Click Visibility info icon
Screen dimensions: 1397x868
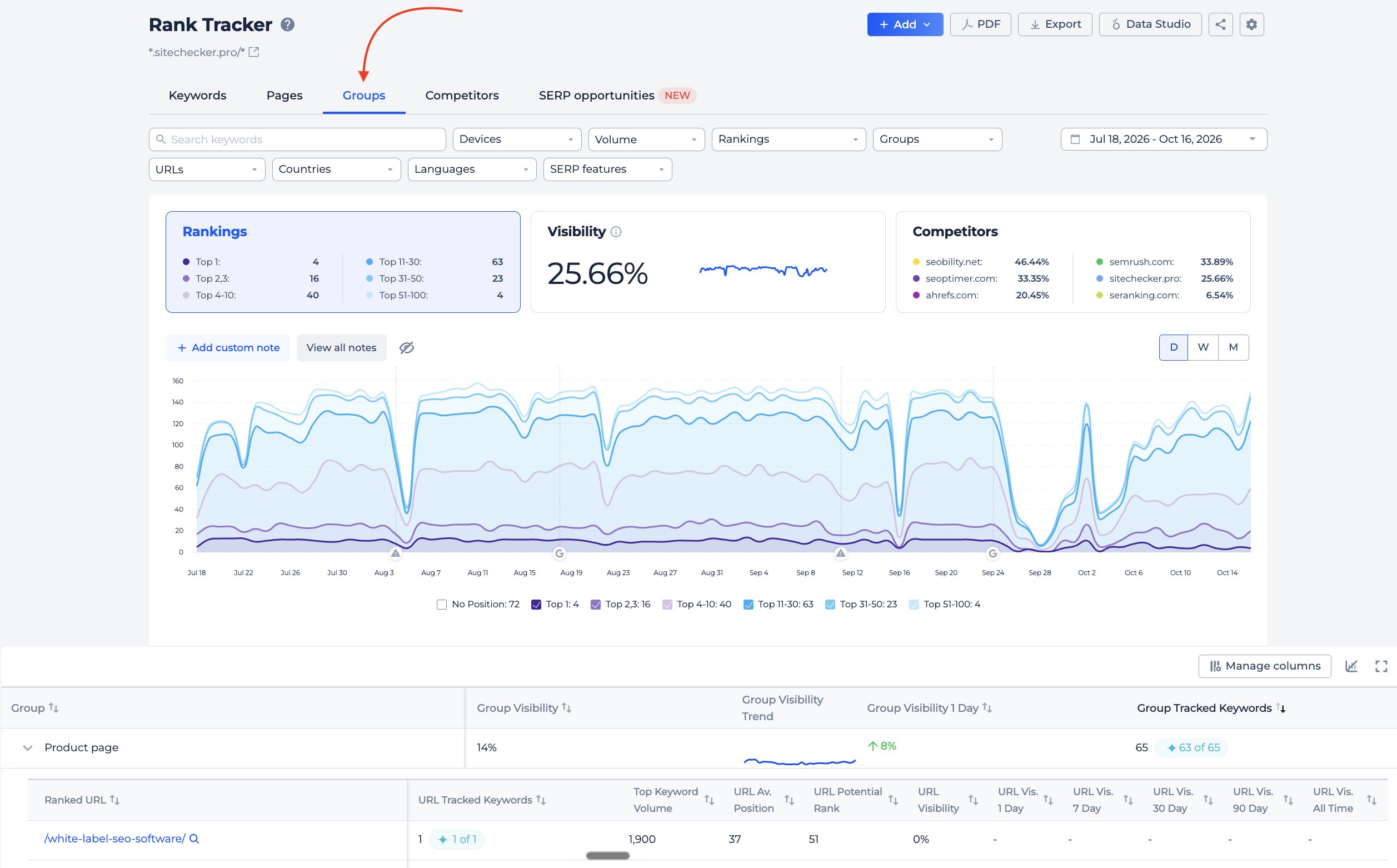[616, 232]
